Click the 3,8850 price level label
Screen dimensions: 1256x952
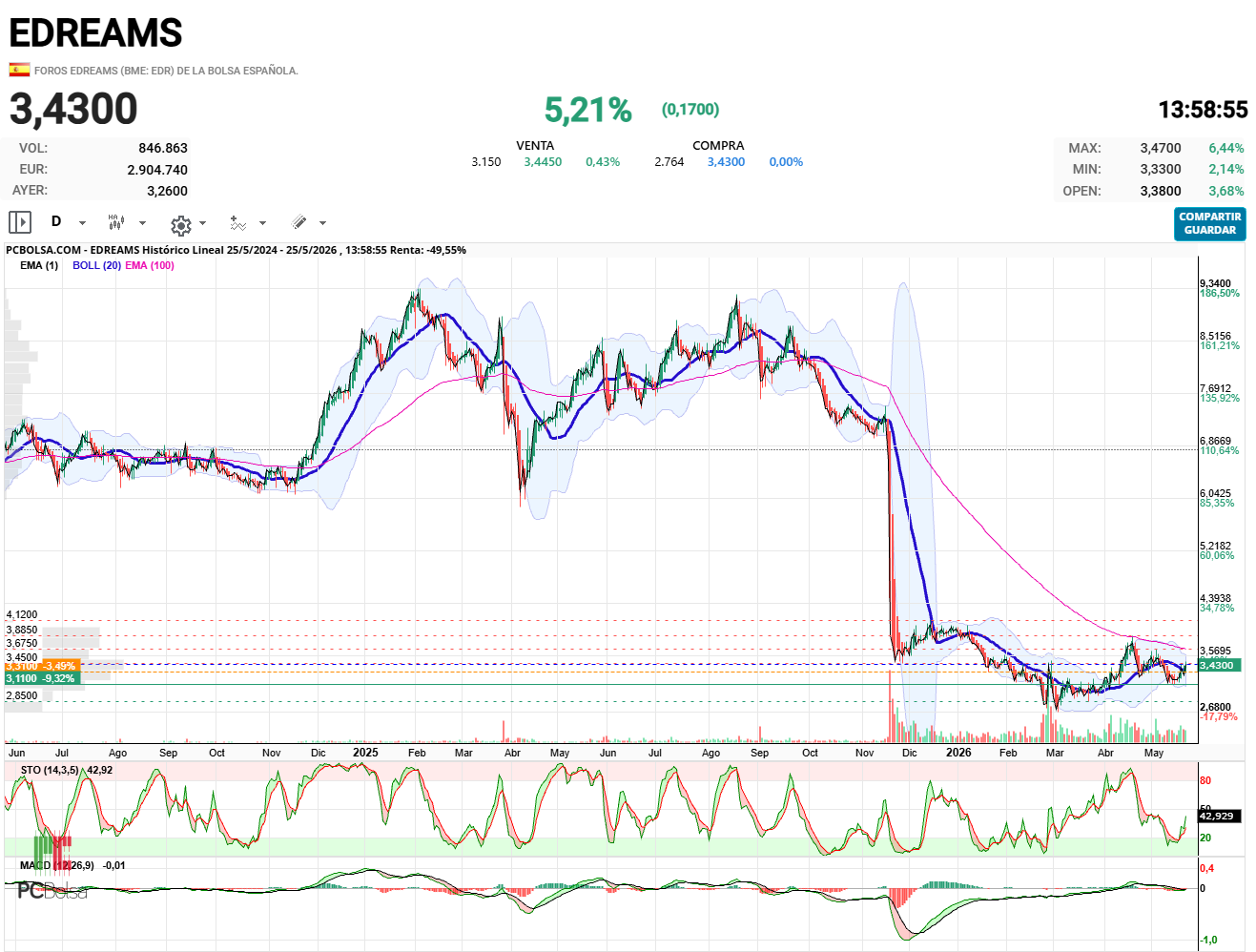point(22,631)
